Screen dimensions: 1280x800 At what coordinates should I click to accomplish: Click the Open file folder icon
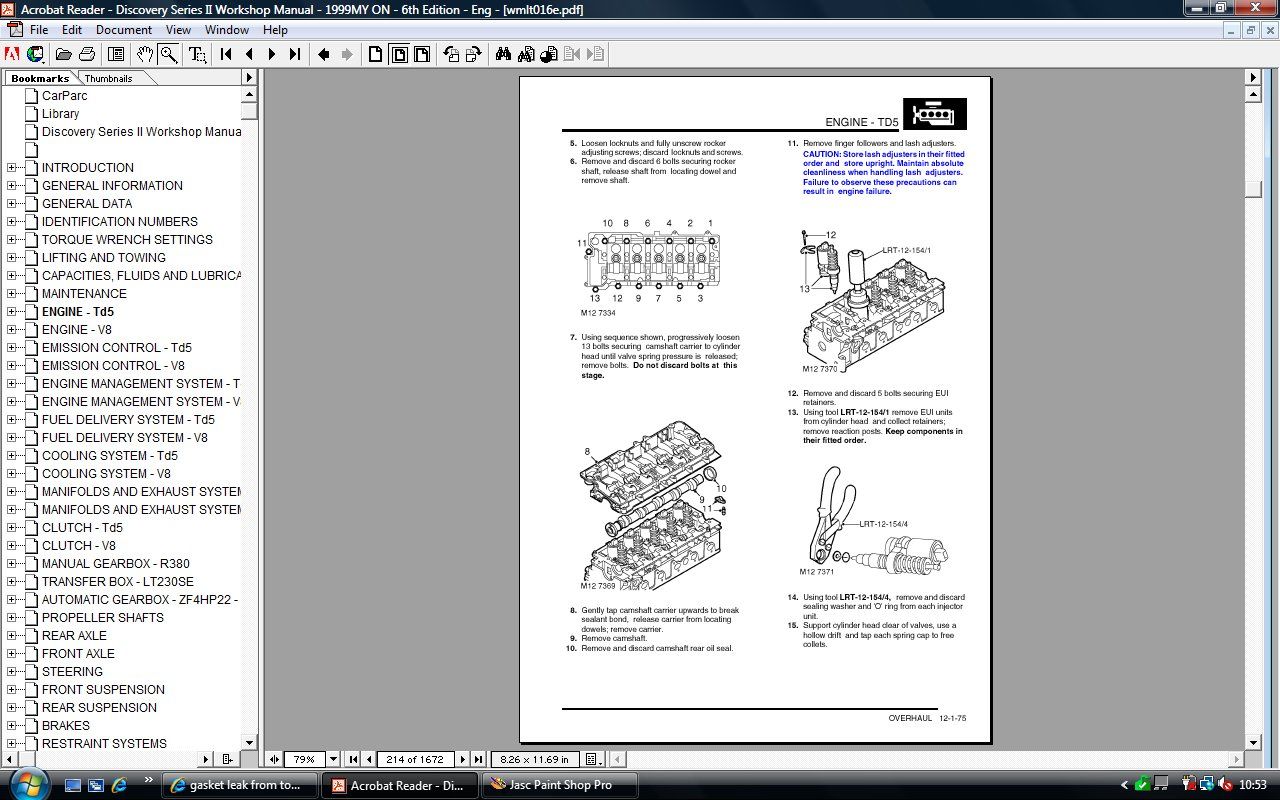(64, 54)
